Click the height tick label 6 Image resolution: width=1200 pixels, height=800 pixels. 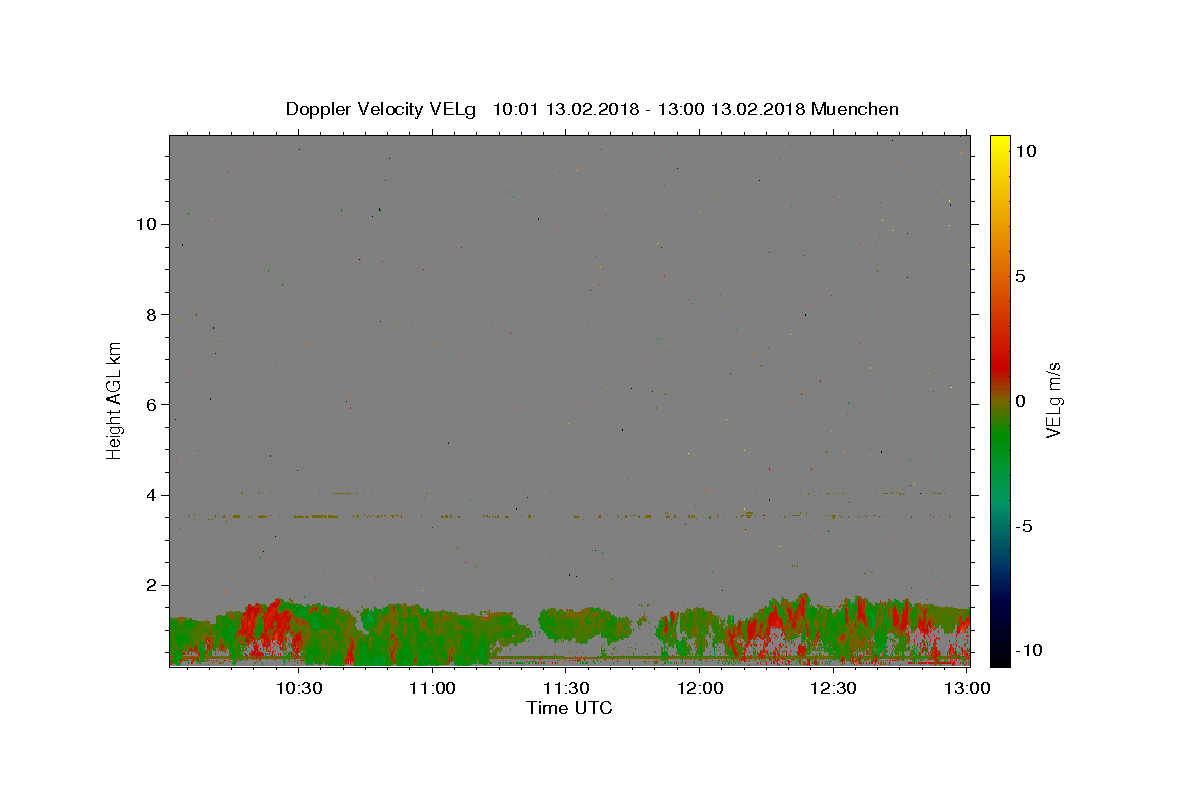(152, 405)
